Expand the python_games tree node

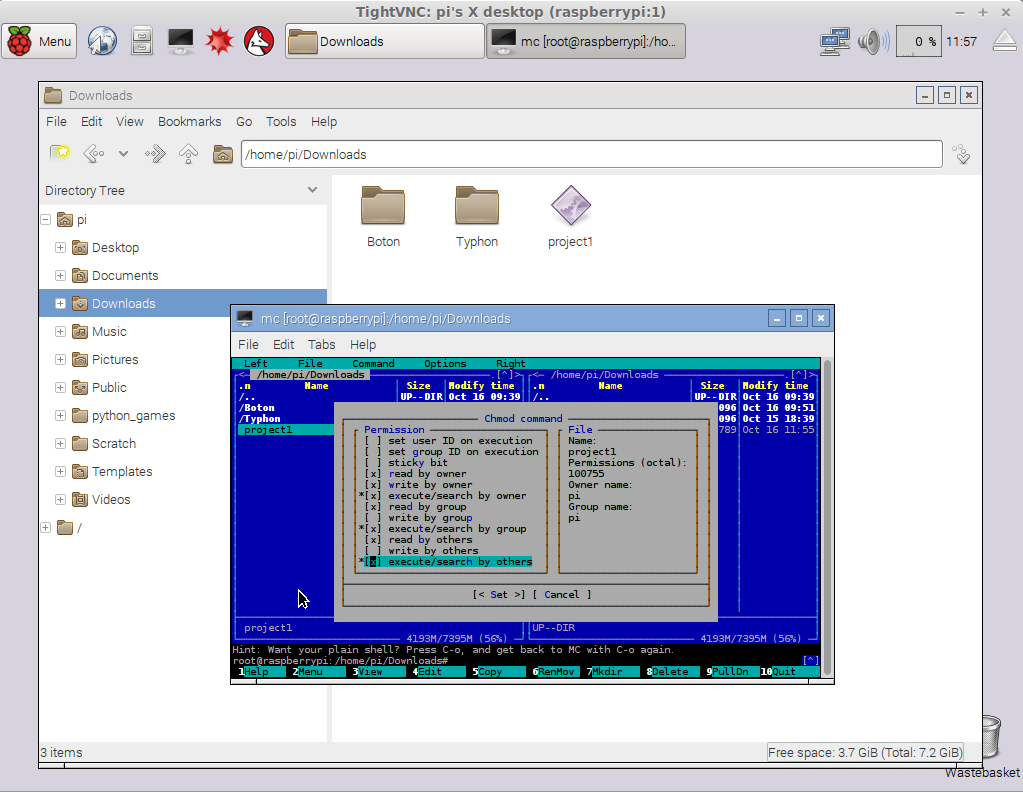click(x=60, y=416)
